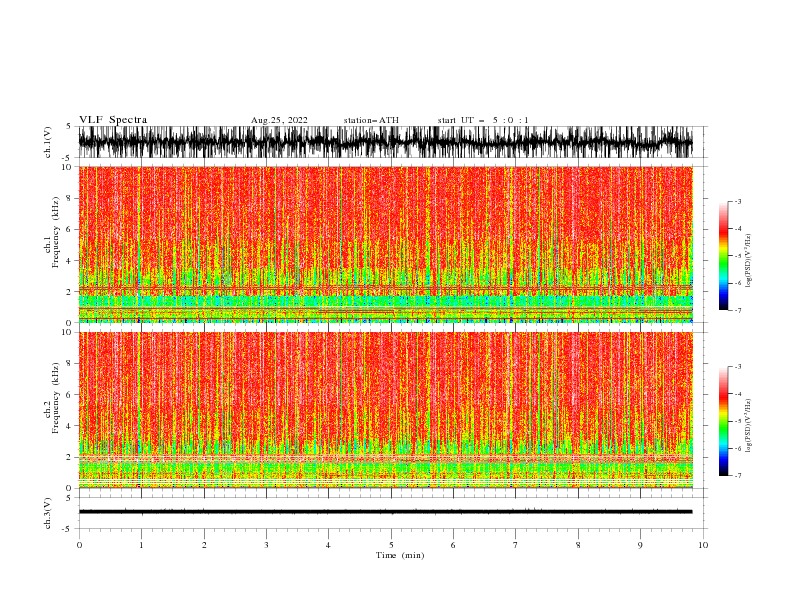Click the time axis tick label "6"
Image resolution: width=792 pixels, height=612 pixels.
click(453, 545)
